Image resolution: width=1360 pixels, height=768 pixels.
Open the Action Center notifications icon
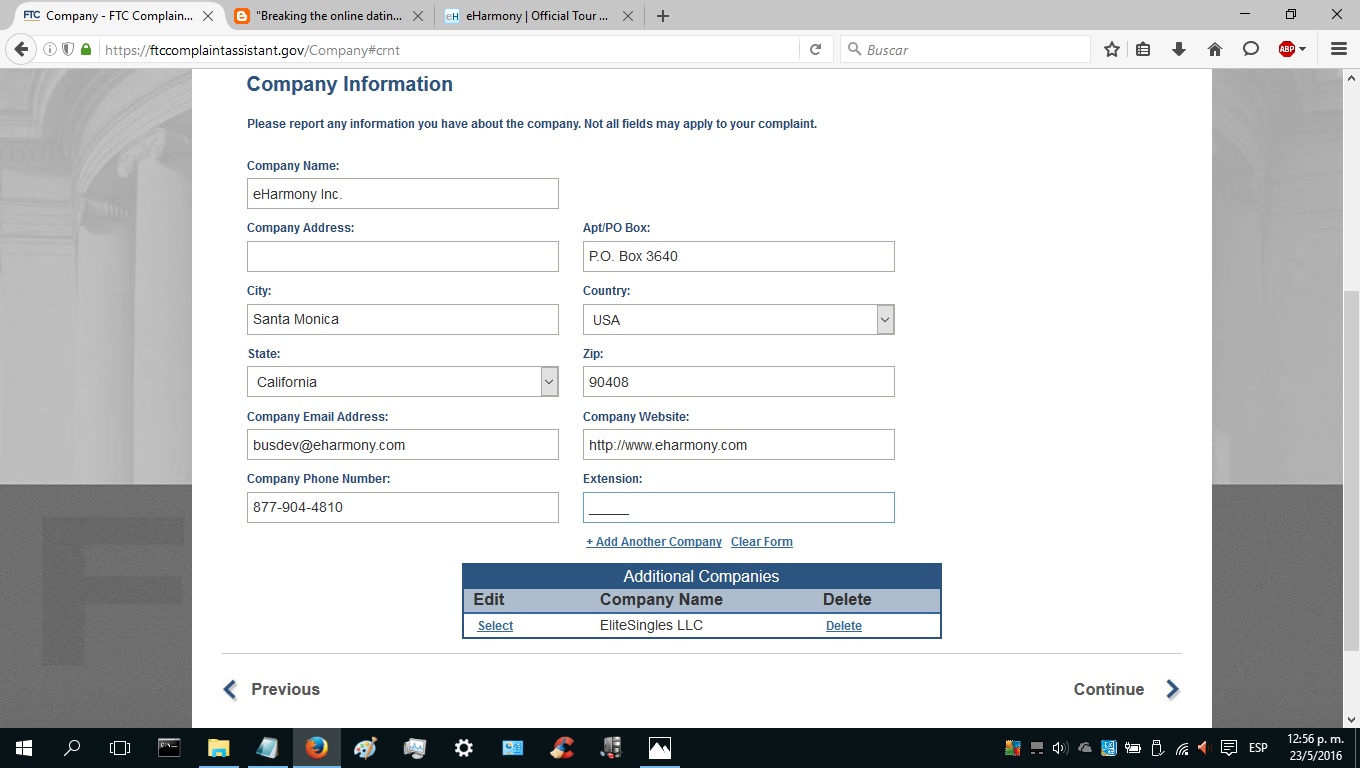(1229, 747)
